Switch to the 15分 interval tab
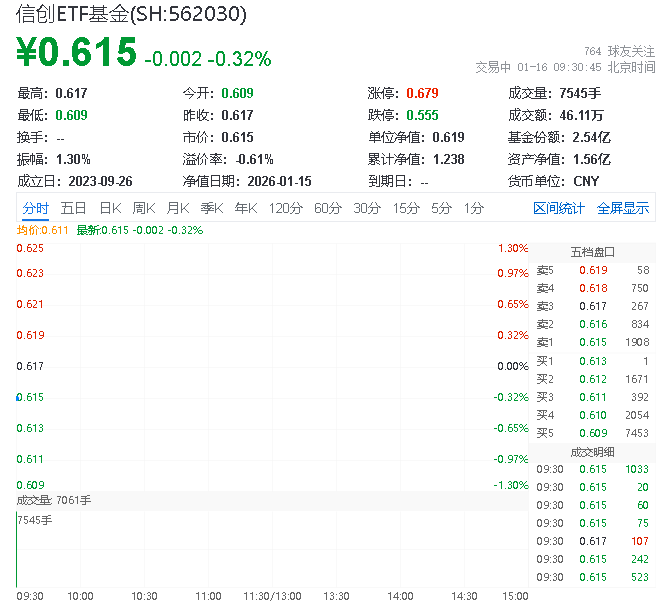This screenshot has height=615, width=656. 406,208
